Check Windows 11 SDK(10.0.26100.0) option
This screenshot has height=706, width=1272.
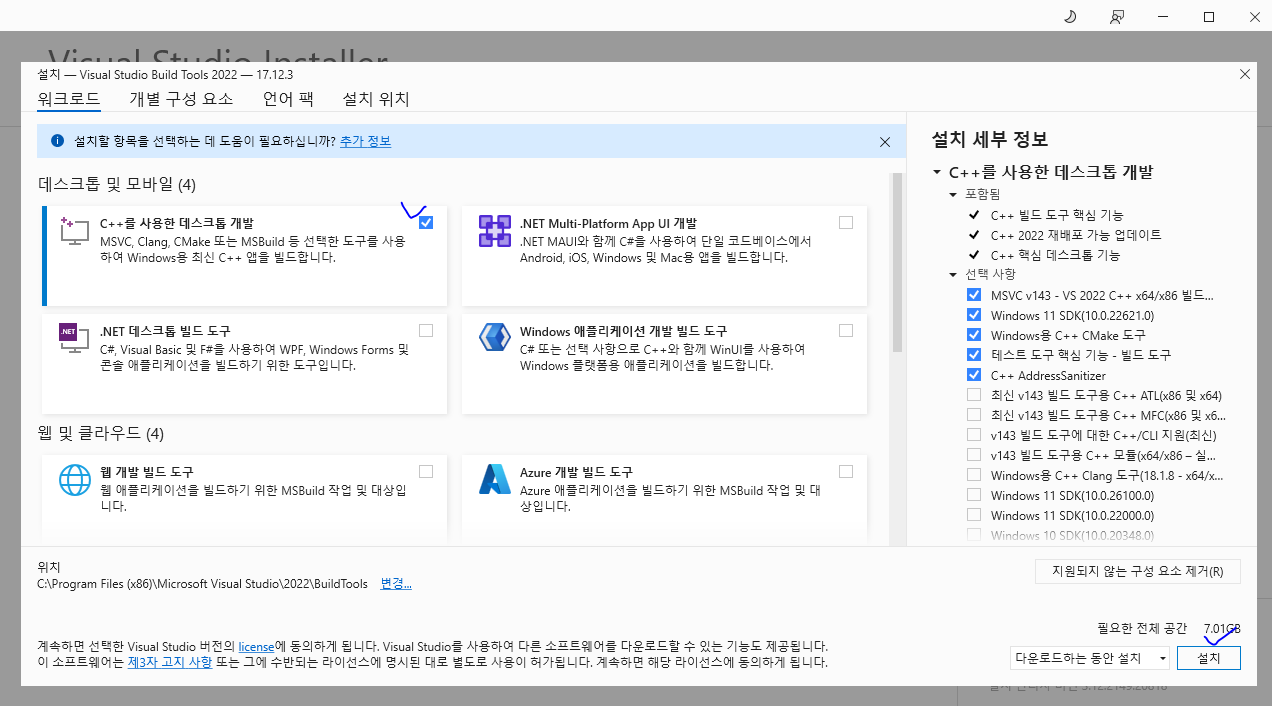pyautogui.click(x=974, y=495)
